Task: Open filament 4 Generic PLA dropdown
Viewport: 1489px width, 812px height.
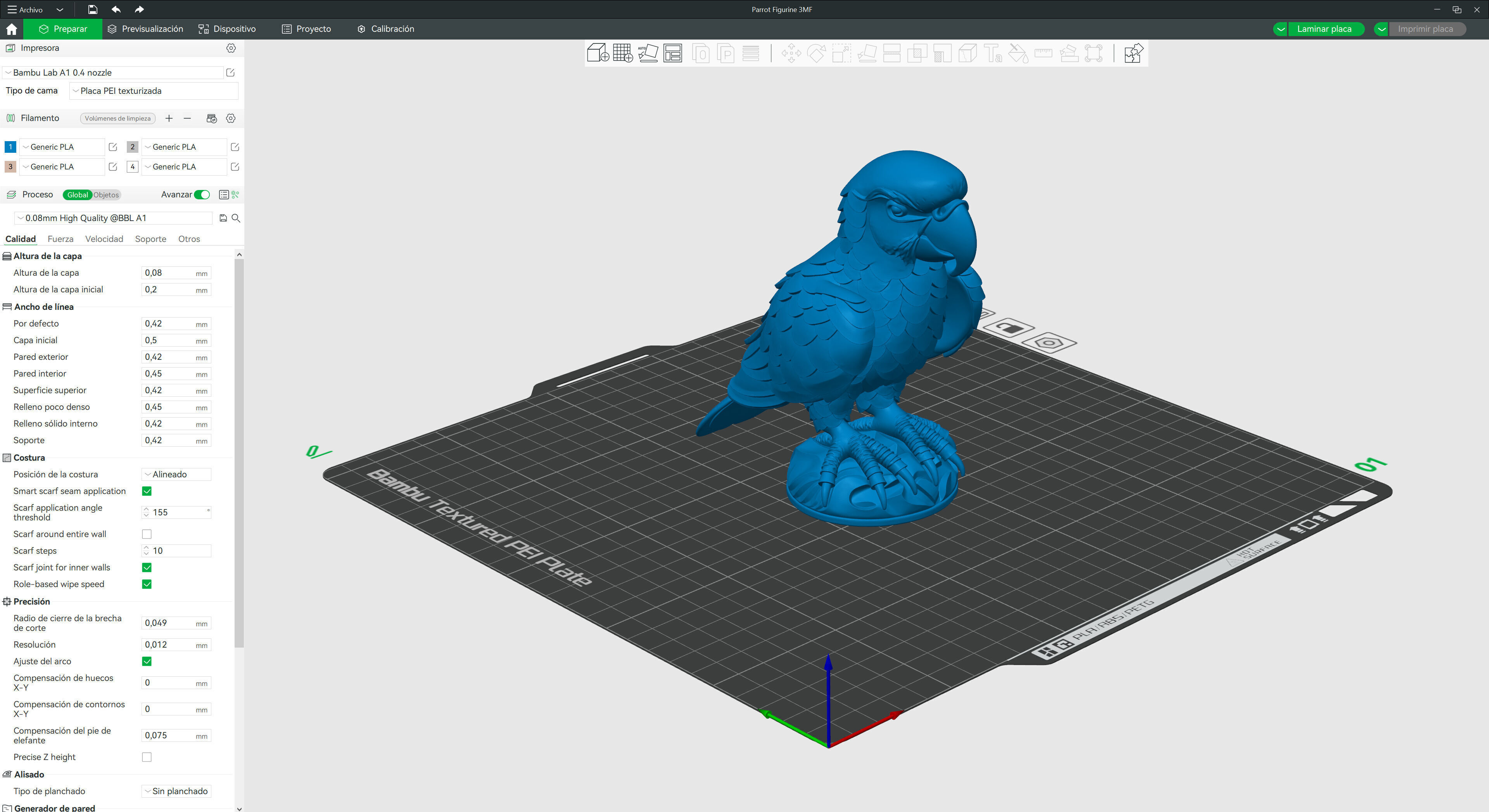Action: (x=185, y=166)
